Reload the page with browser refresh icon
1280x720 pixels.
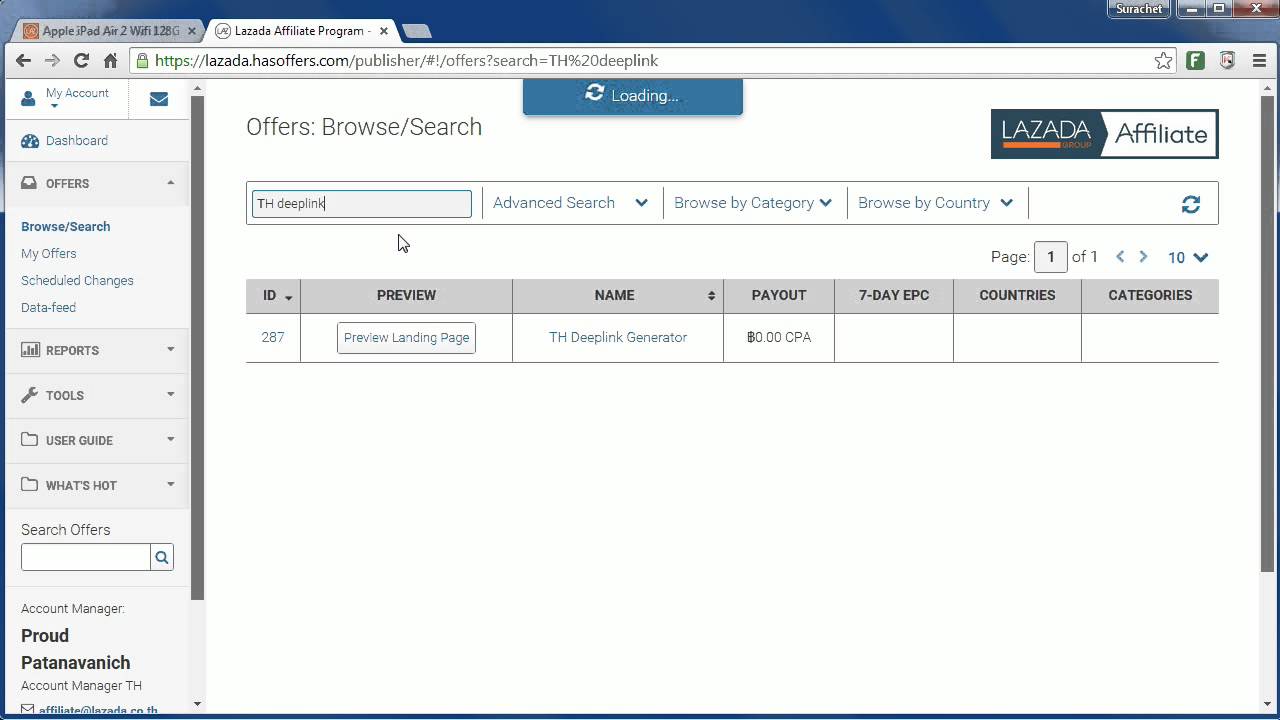pos(82,61)
